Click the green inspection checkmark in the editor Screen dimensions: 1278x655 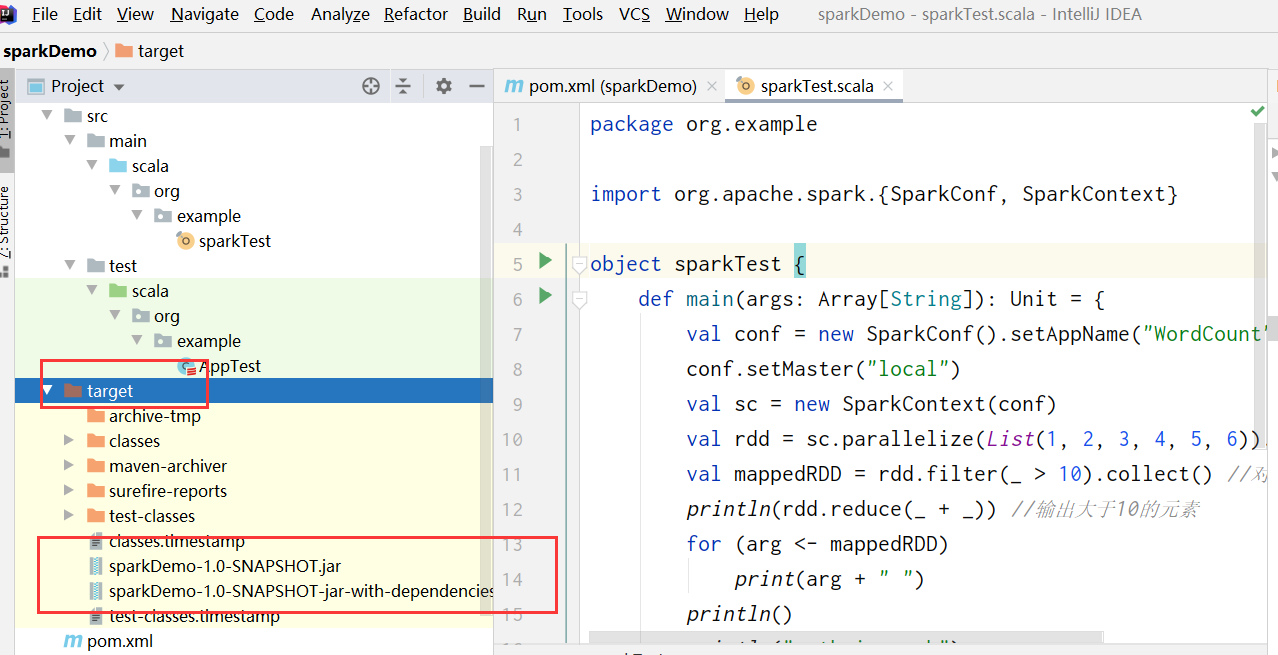[x=1258, y=111]
